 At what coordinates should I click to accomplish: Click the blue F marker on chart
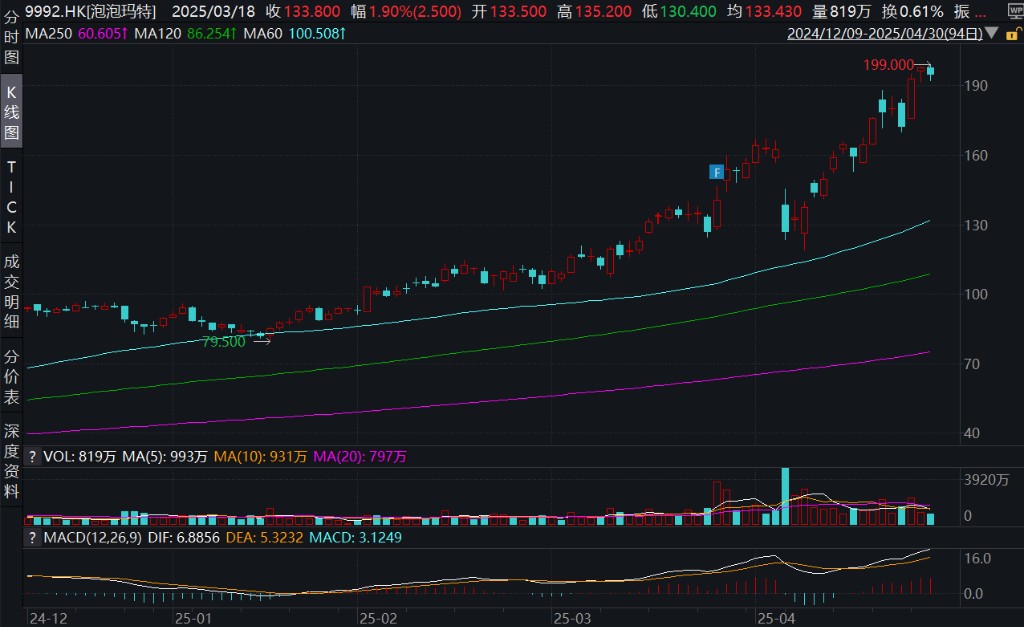click(x=716, y=172)
